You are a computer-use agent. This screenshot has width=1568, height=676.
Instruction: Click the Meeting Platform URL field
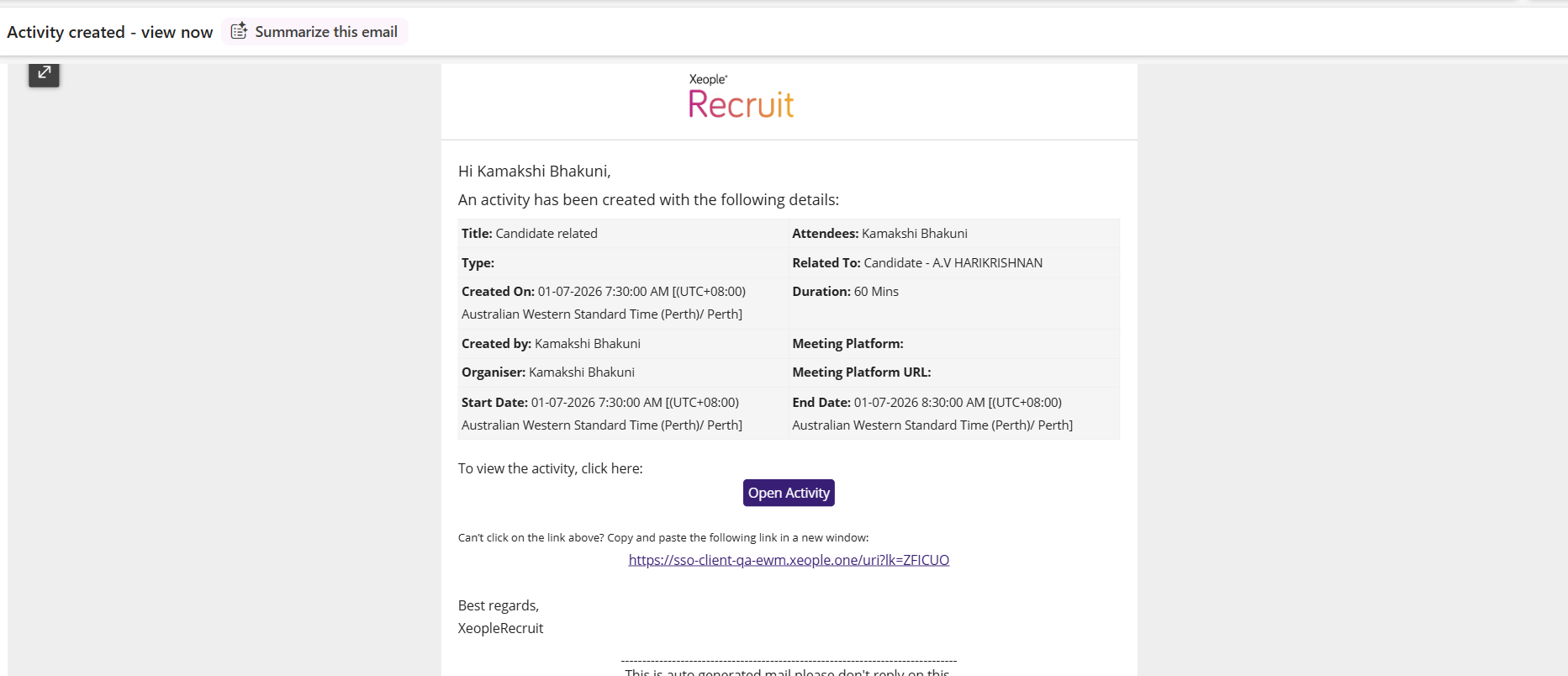(954, 372)
